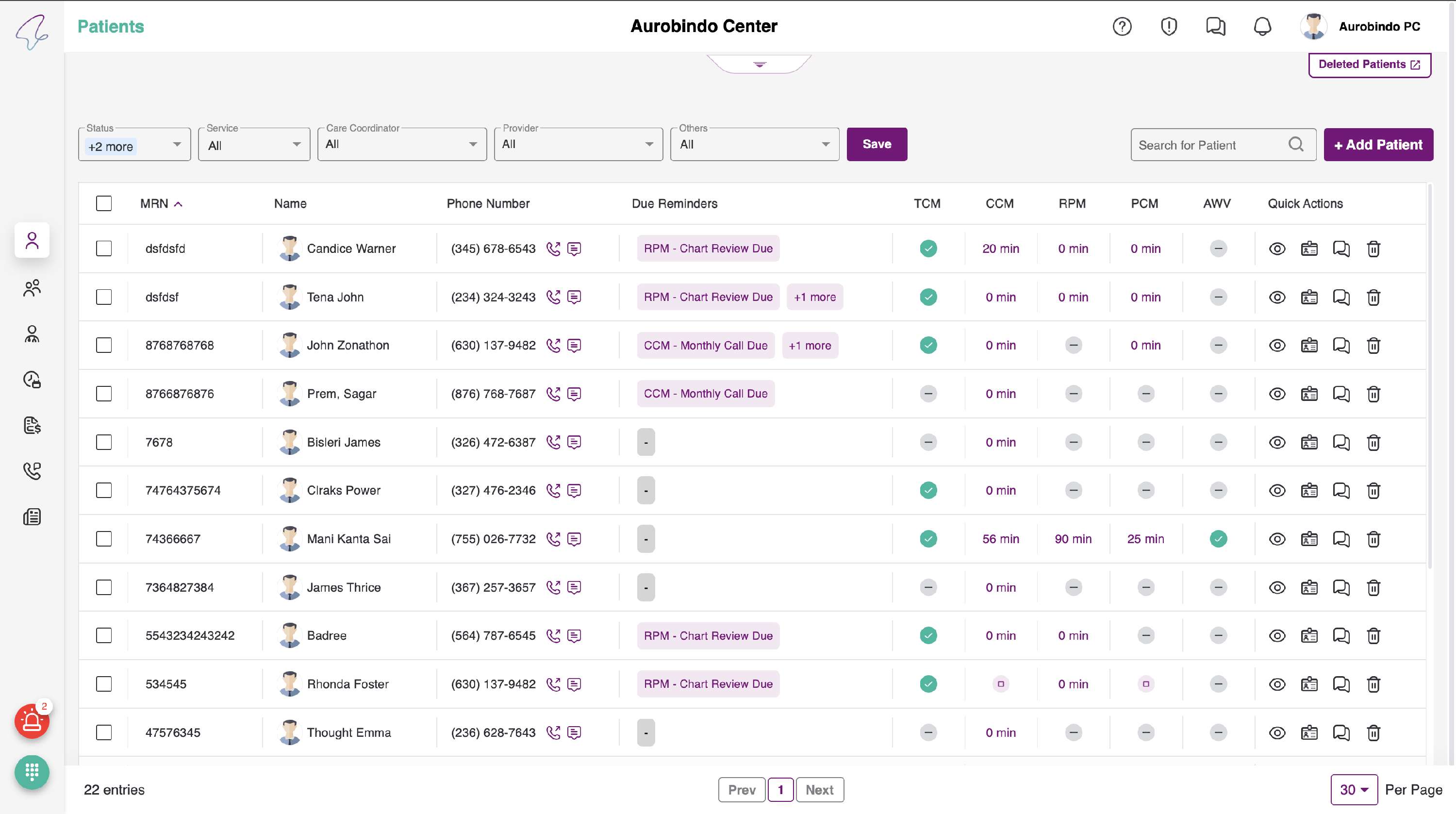1456x814 pixels.
Task: Open the green dial pad button
Action: click(32, 772)
